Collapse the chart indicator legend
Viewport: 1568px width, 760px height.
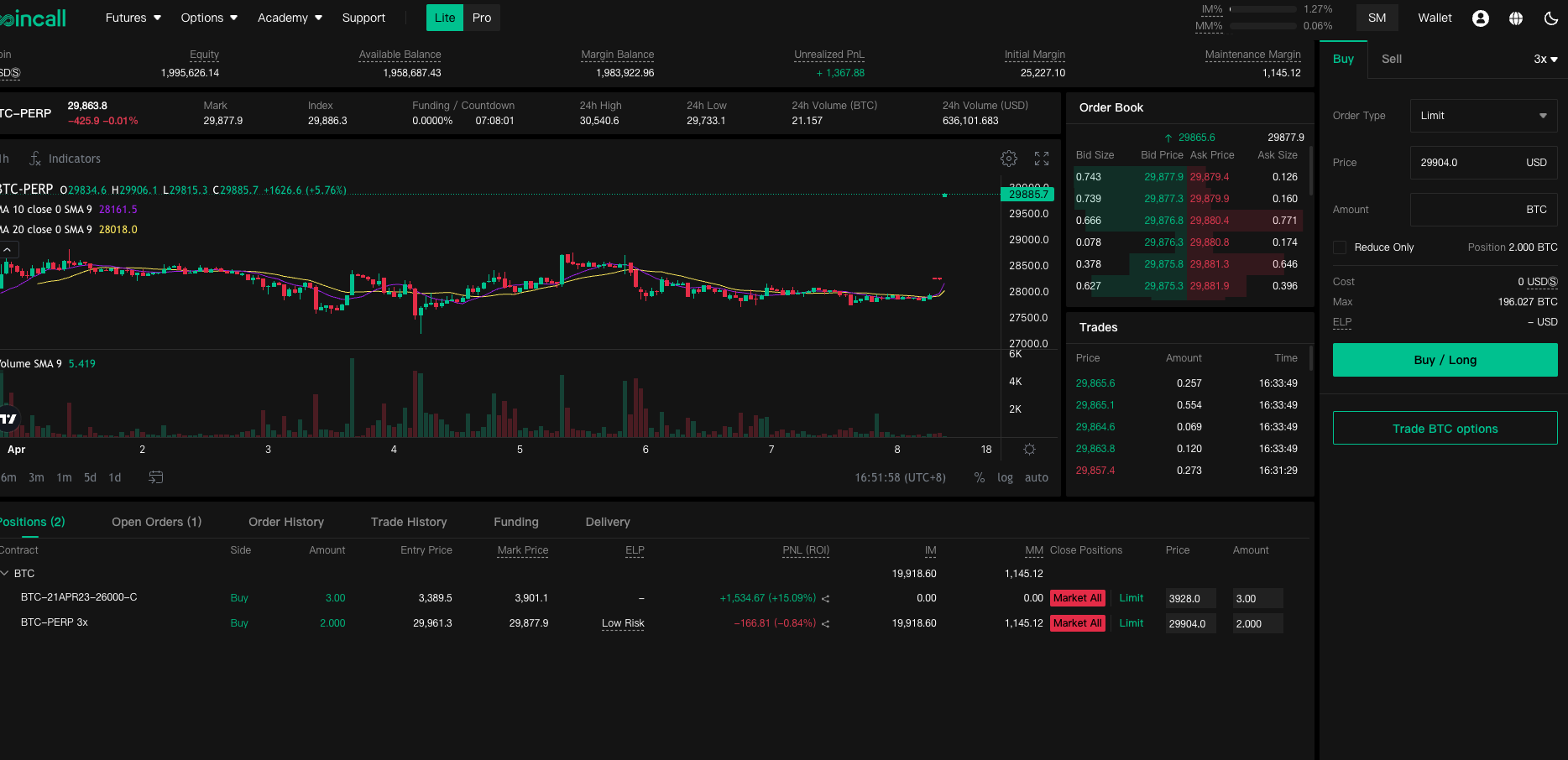[x=7, y=249]
